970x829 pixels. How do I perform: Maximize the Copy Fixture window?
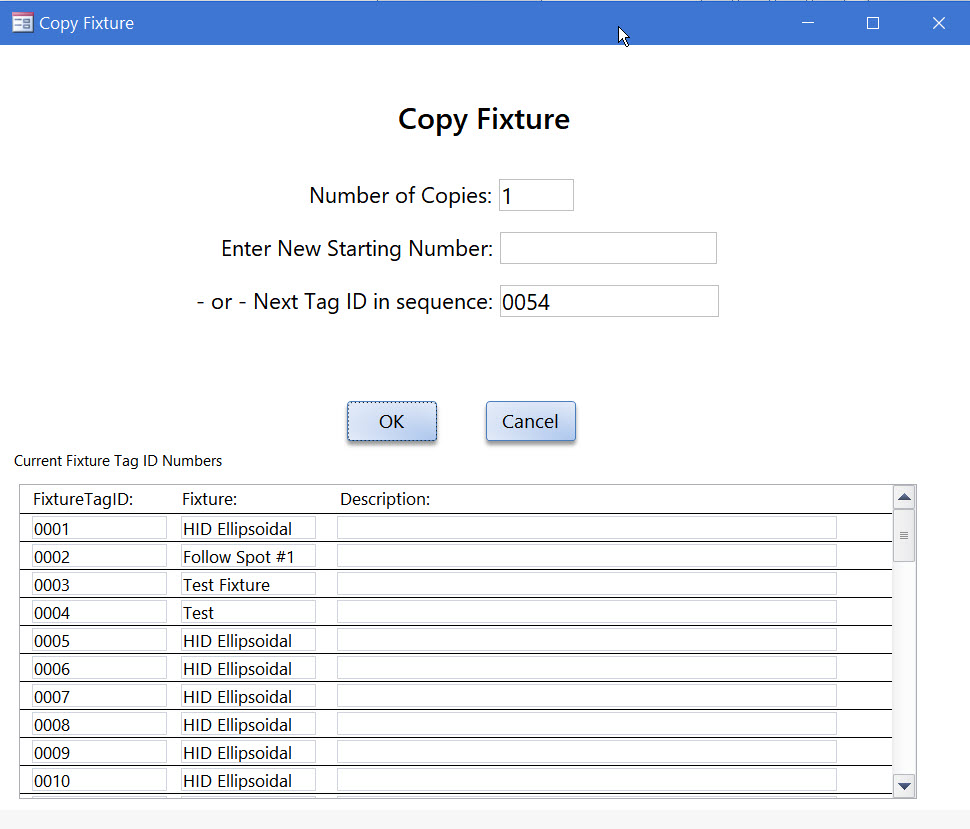[x=873, y=23]
